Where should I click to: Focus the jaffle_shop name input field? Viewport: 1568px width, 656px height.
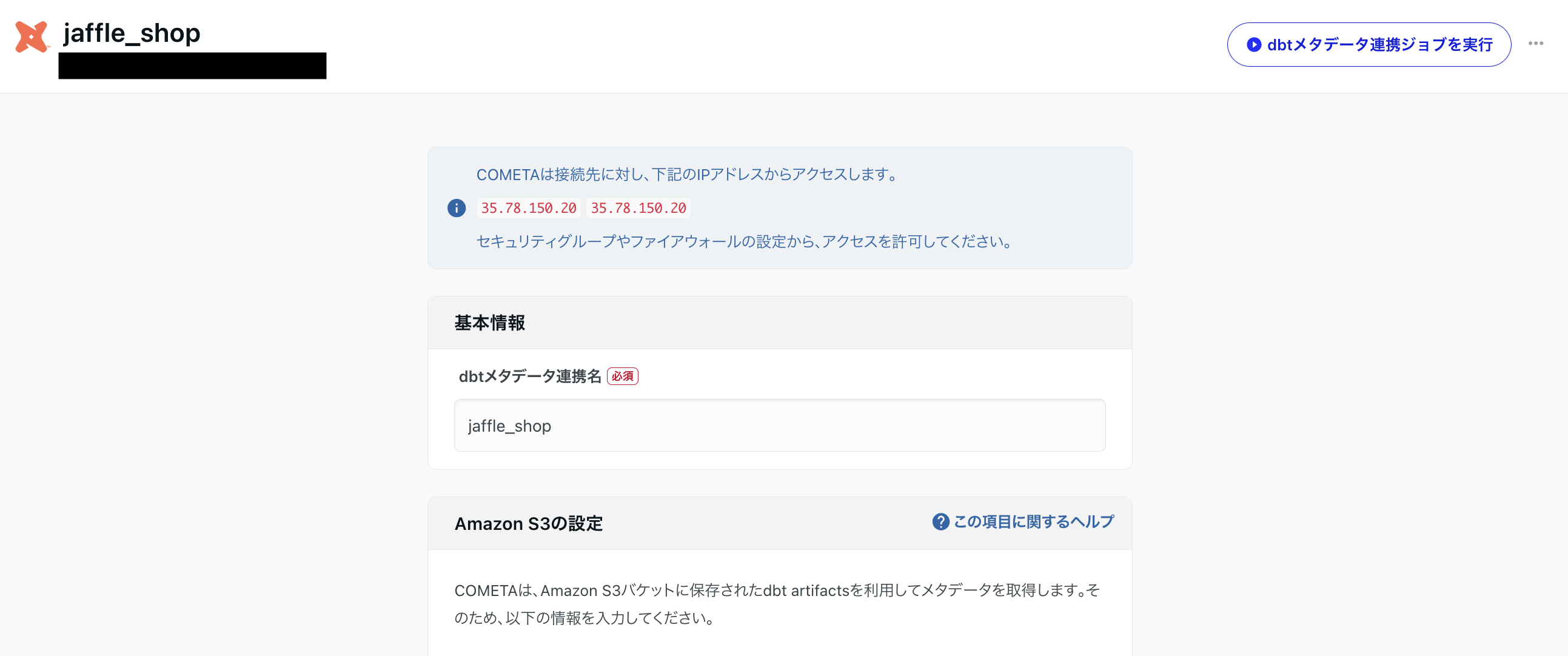pyautogui.click(x=779, y=426)
